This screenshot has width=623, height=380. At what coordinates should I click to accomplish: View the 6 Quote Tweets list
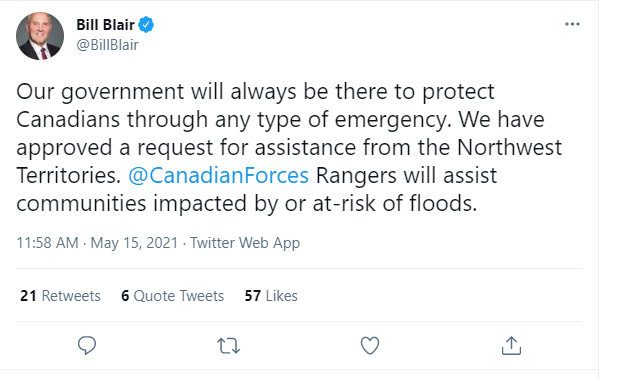tap(172, 296)
